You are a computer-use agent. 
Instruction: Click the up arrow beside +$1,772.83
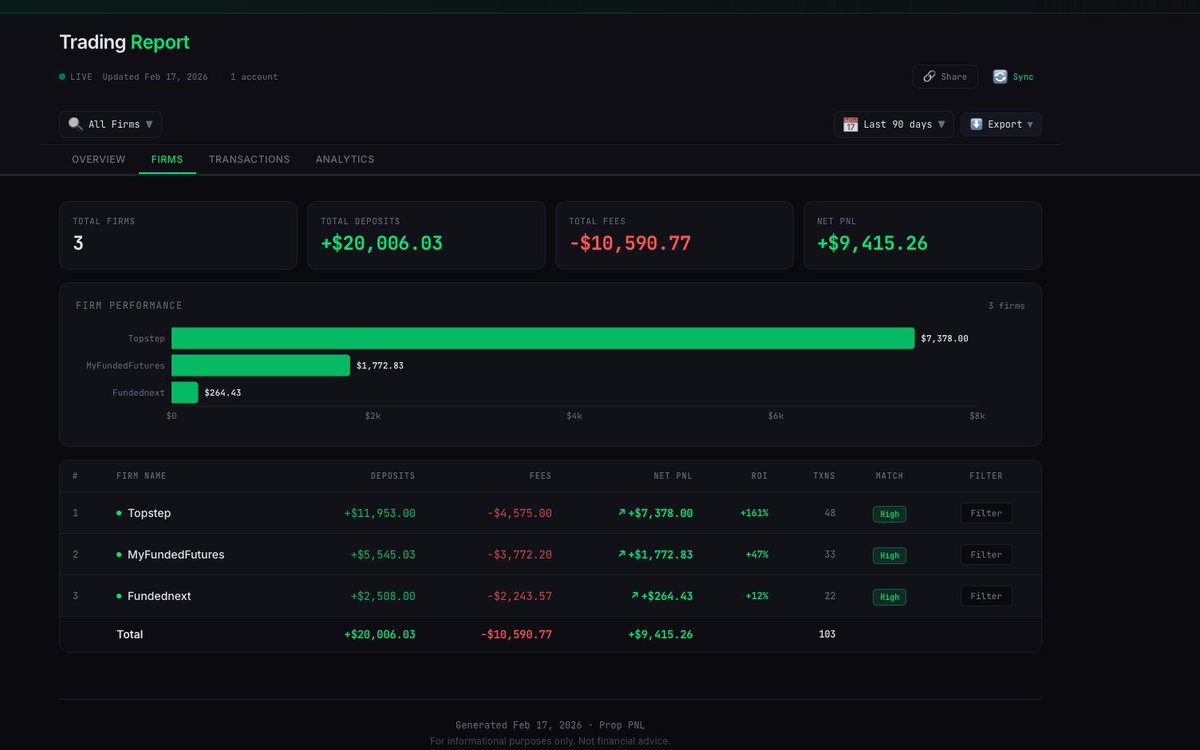(621, 554)
